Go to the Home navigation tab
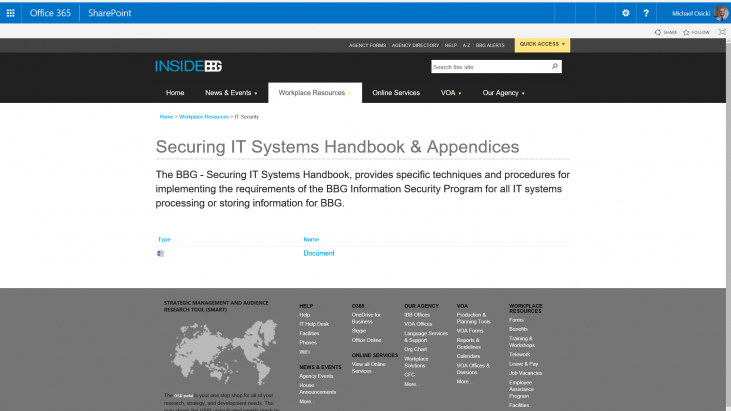 pyautogui.click(x=175, y=93)
